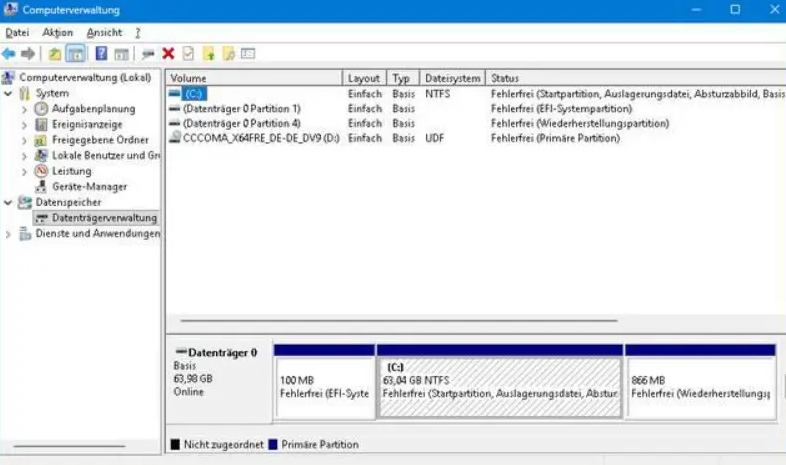Click the volume list horizontal scrollbar

(399, 320)
